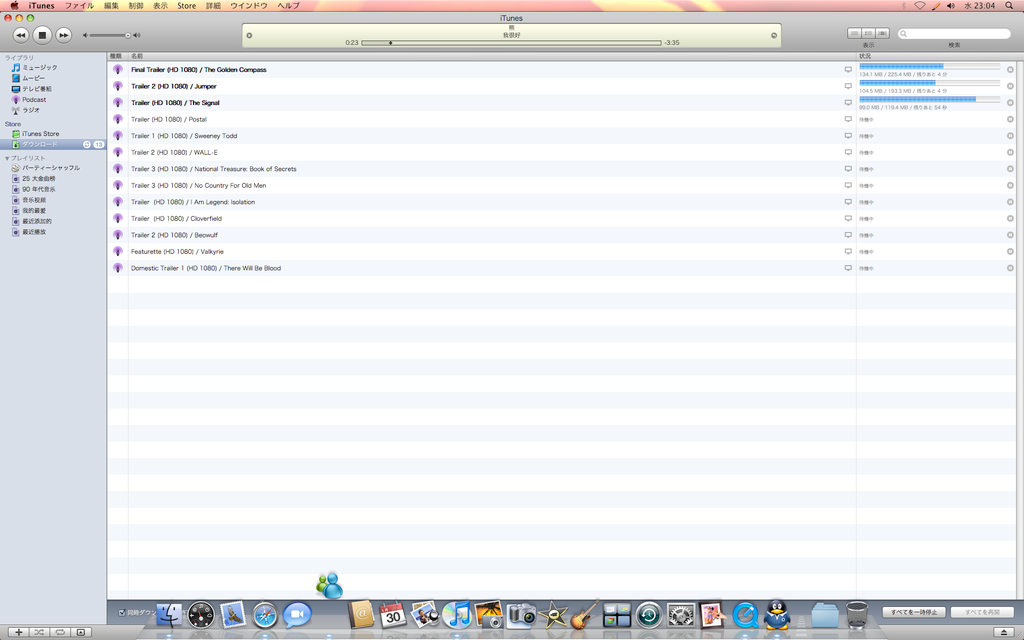The width and height of the screenshot is (1024, 640).
Task: Click the playback progress bar of the song
Action: [x=511, y=43]
